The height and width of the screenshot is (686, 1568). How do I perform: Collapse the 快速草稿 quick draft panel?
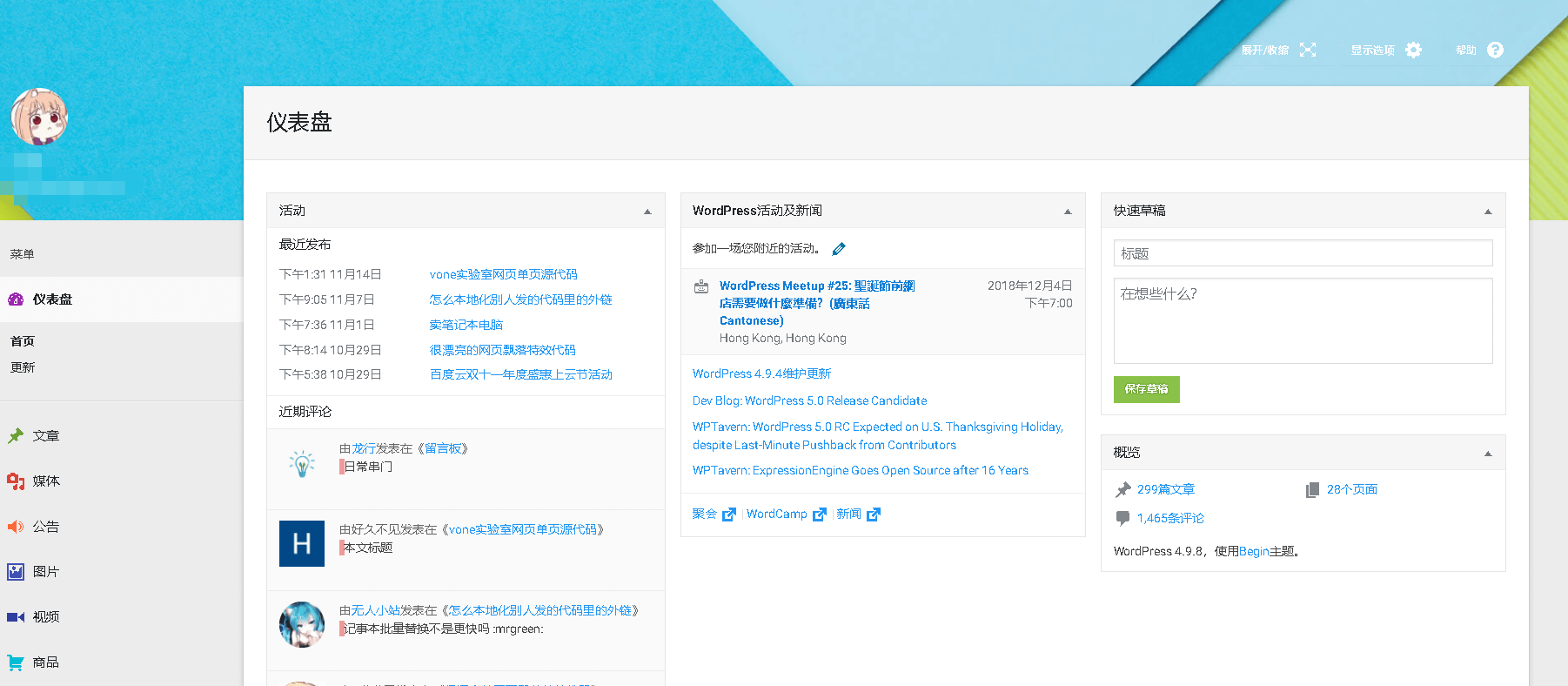pyautogui.click(x=1487, y=212)
